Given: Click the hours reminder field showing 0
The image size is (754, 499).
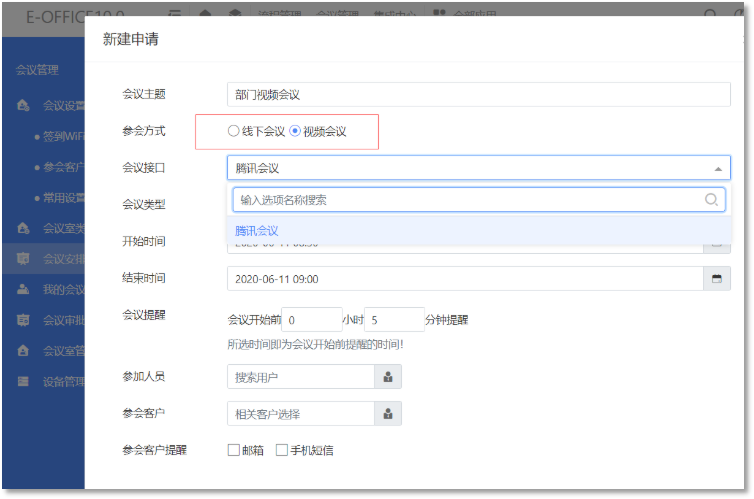Looking at the screenshot, I should (312, 320).
